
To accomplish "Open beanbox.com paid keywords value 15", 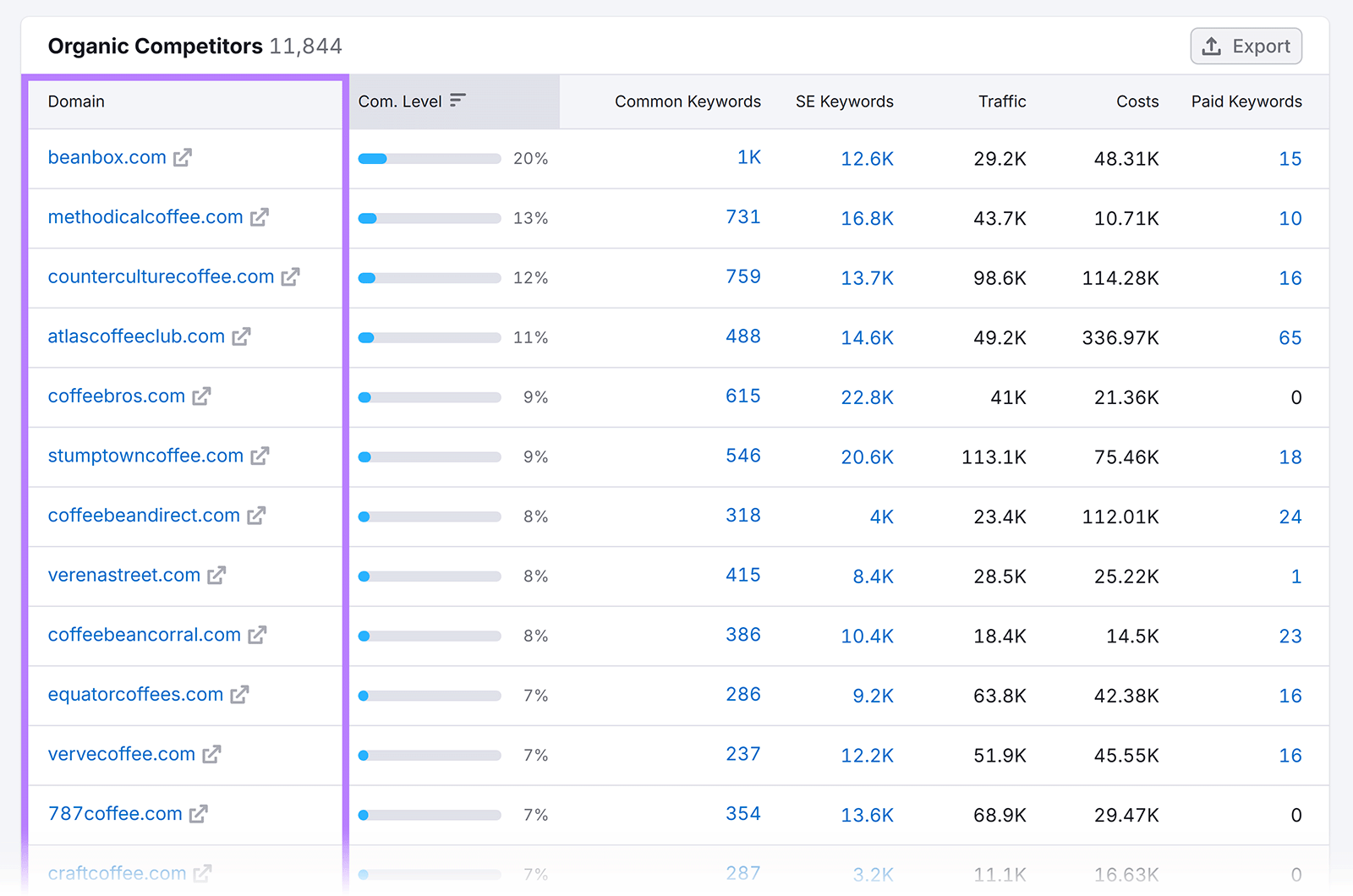I will [1290, 159].
